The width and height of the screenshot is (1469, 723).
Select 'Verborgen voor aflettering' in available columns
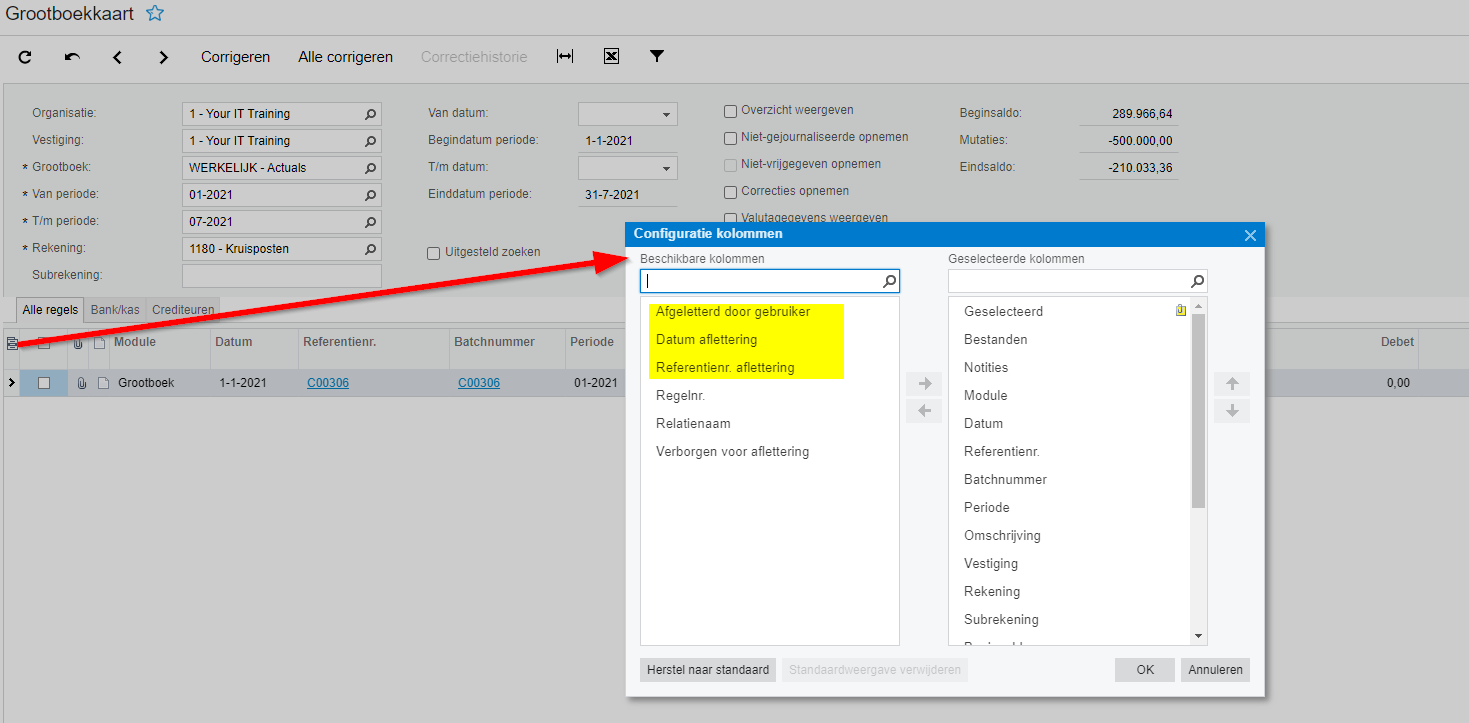770,452
